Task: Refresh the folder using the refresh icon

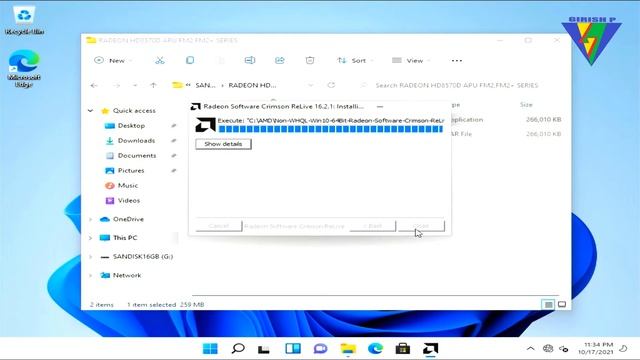Action: [x=331, y=85]
